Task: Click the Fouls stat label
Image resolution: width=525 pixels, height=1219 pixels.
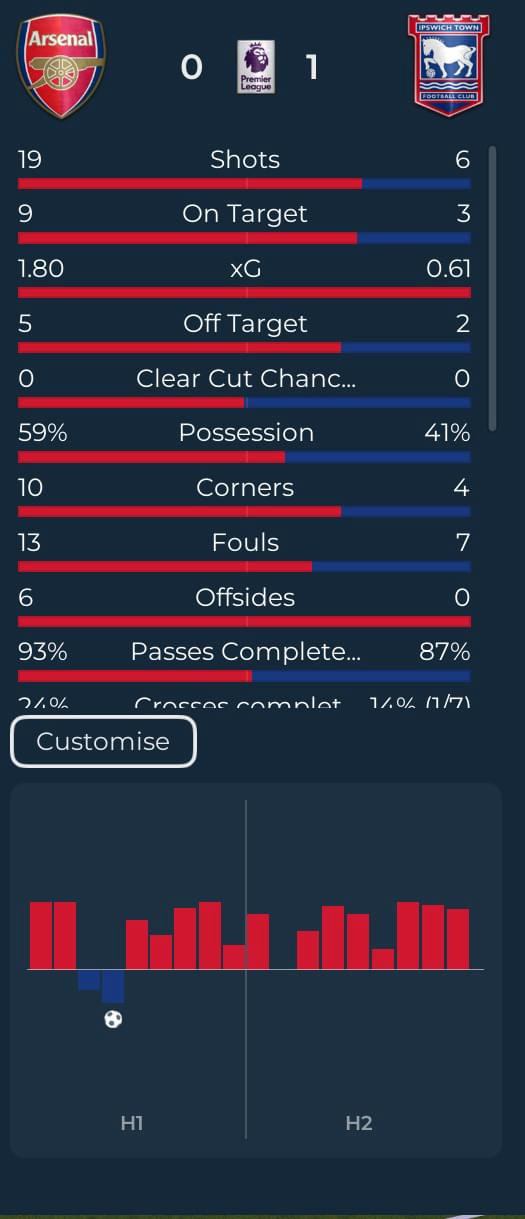Action: point(245,543)
